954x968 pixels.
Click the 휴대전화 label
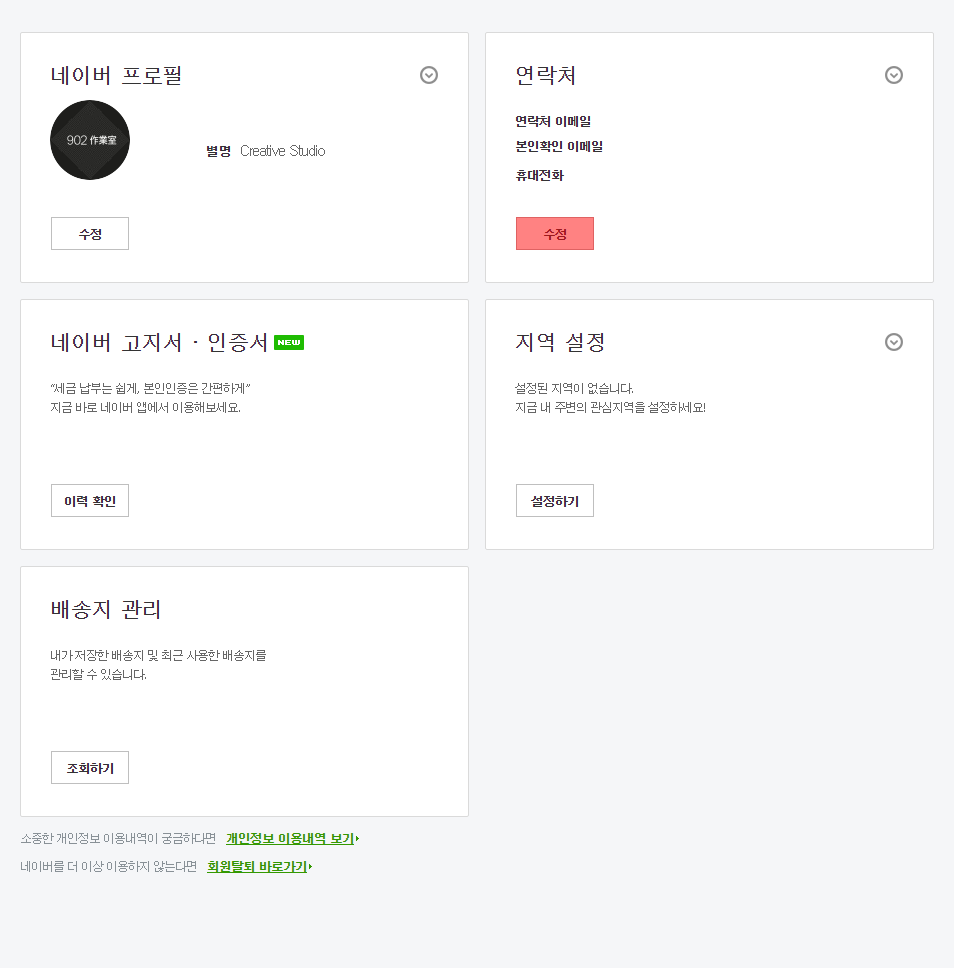click(534, 176)
